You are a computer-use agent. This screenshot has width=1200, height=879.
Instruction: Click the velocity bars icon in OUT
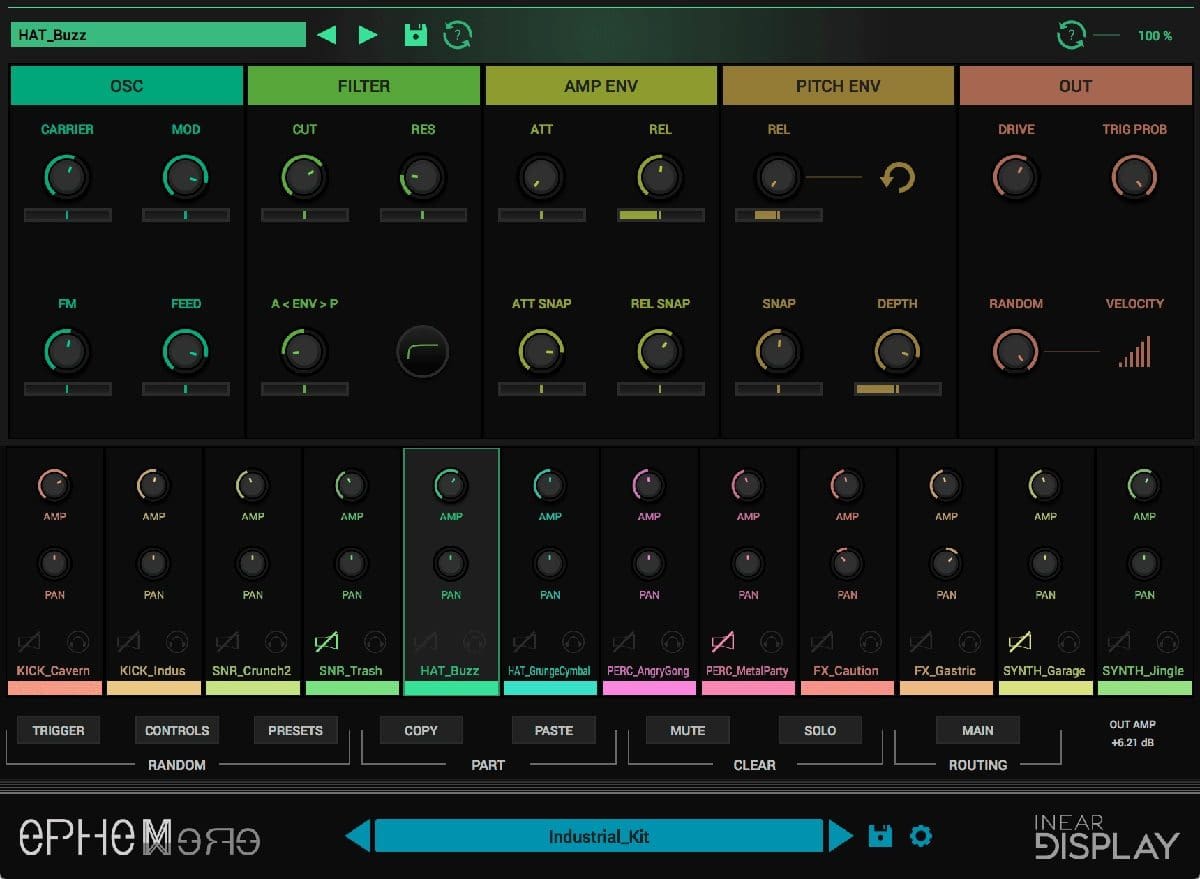point(1134,352)
